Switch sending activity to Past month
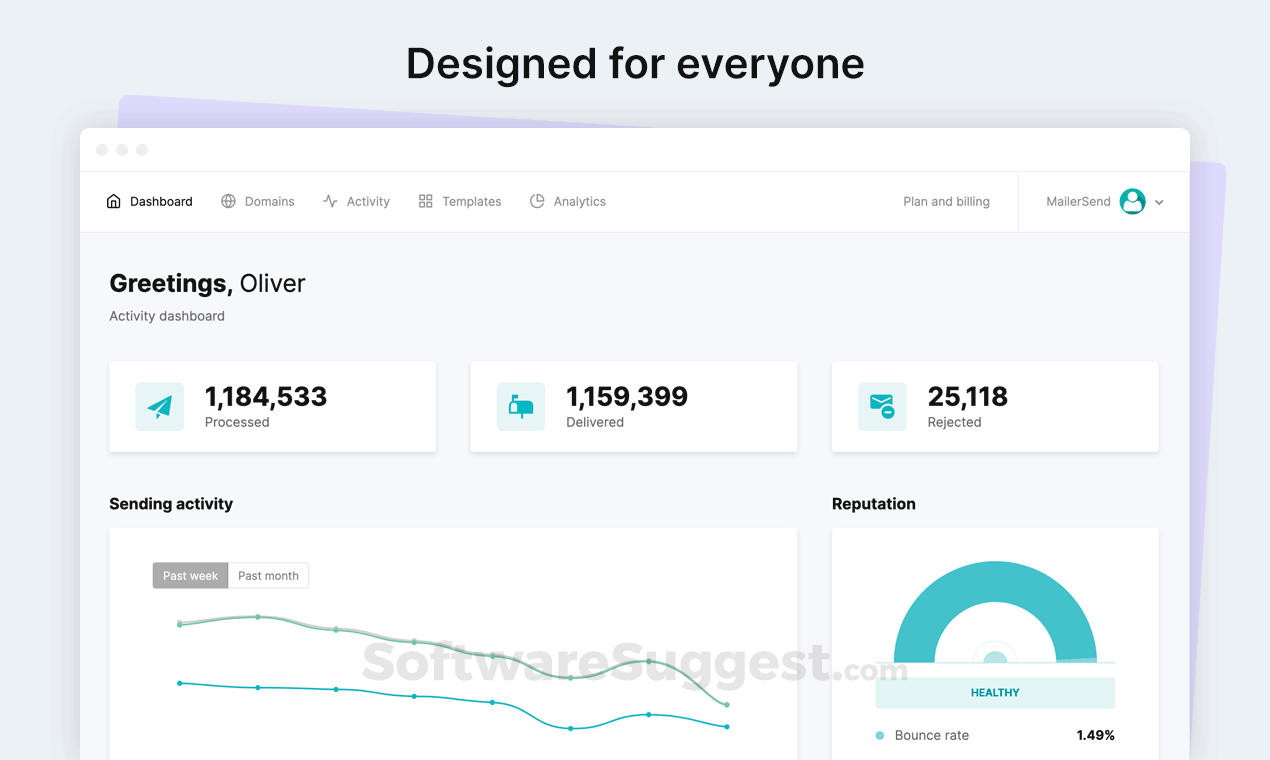Image resolution: width=1270 pixels, height=760 pixels. [268, 575]
